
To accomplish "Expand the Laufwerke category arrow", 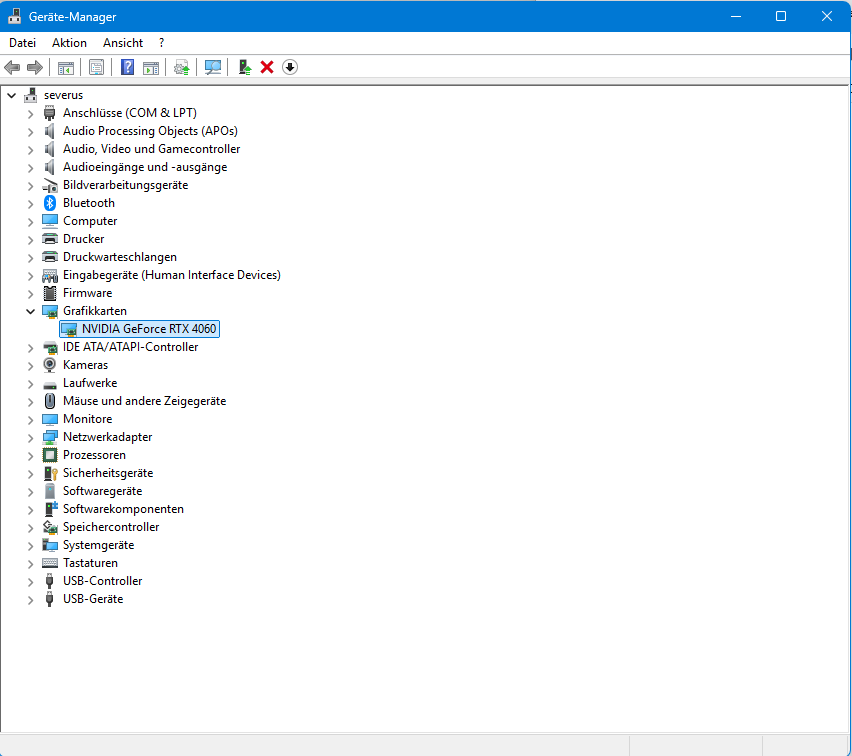I will (x=30, y=384).
